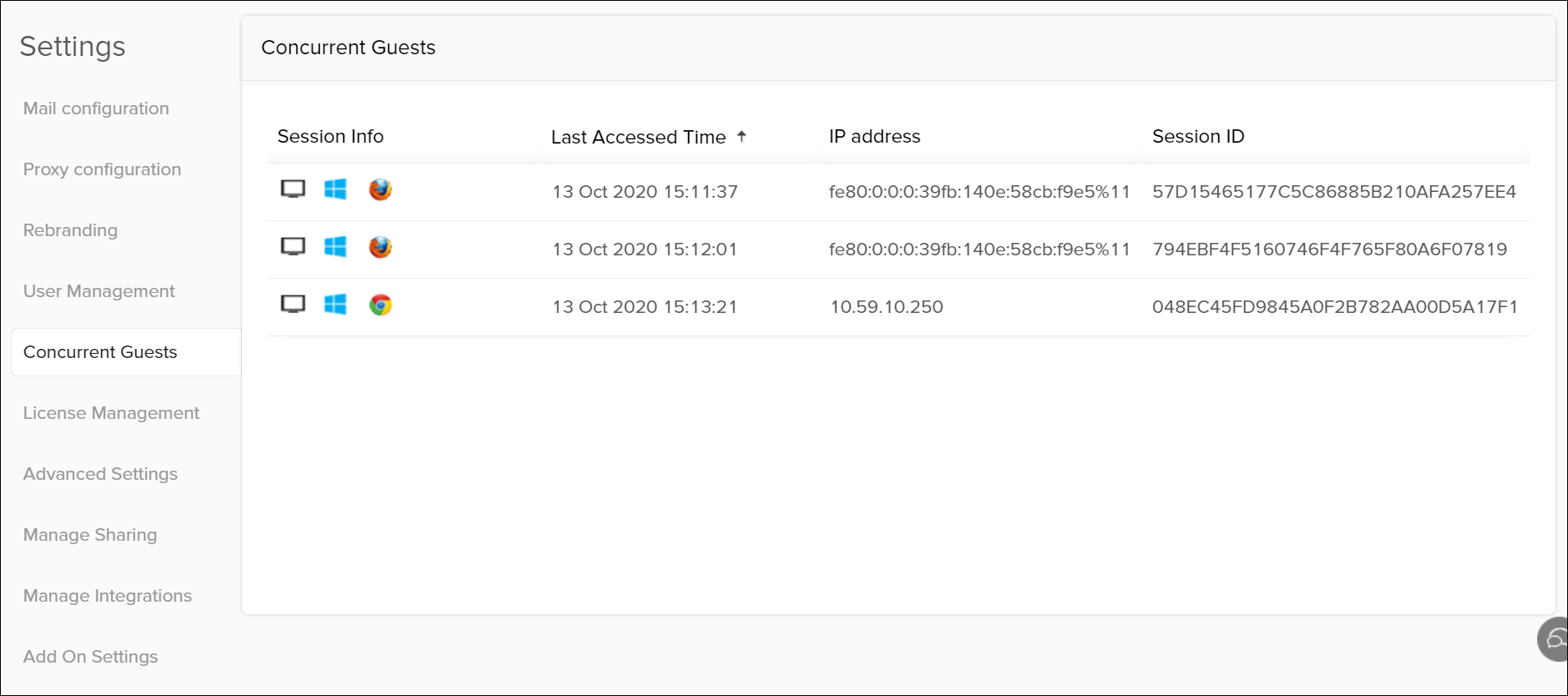Click the monitor icon in third session row

pos(293,305)
